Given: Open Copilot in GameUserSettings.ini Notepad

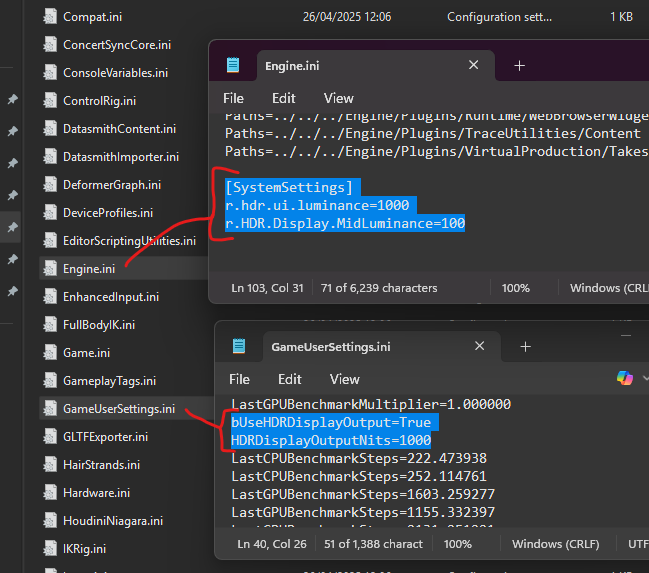Looking at the screenshot, I should 625,378.
